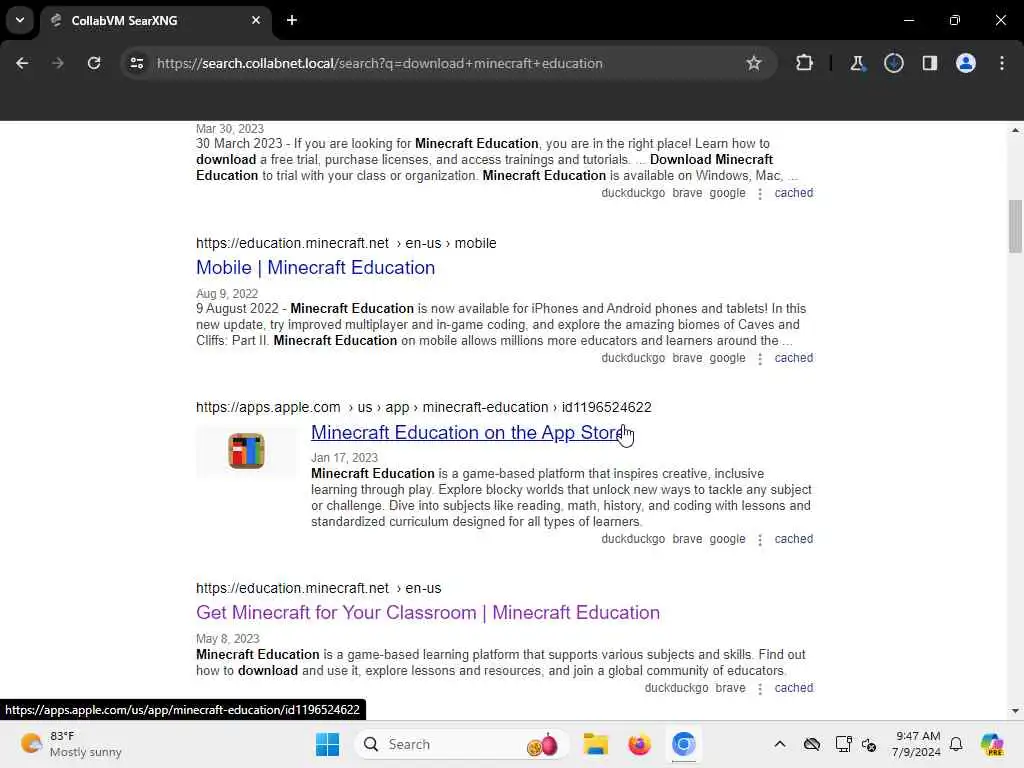This screenshot has width=1024, height=768.
Task: Open the Extensions puzzle icon
Action: pos(805,63)
